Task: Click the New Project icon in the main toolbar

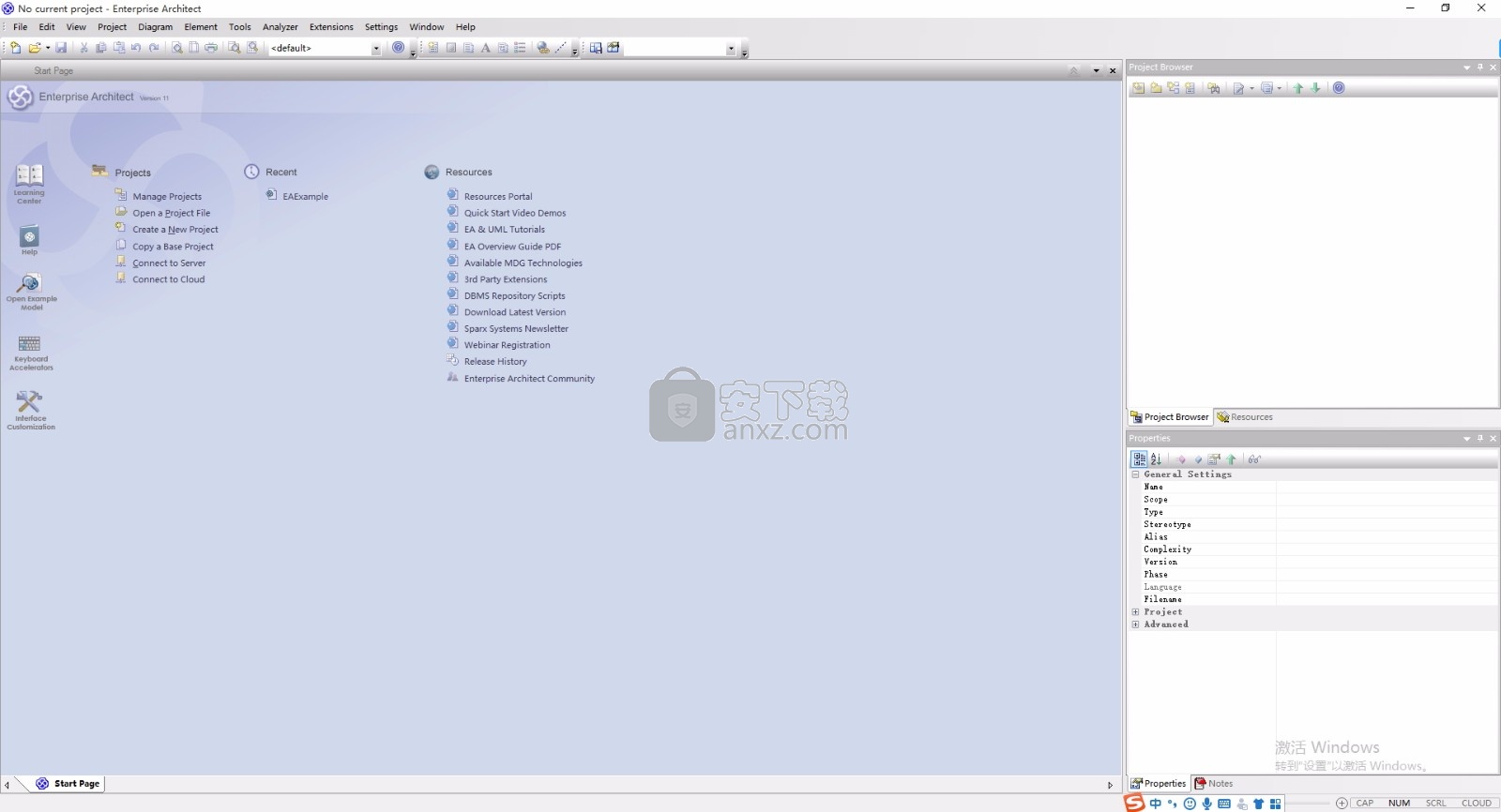Action: point(15,48)
